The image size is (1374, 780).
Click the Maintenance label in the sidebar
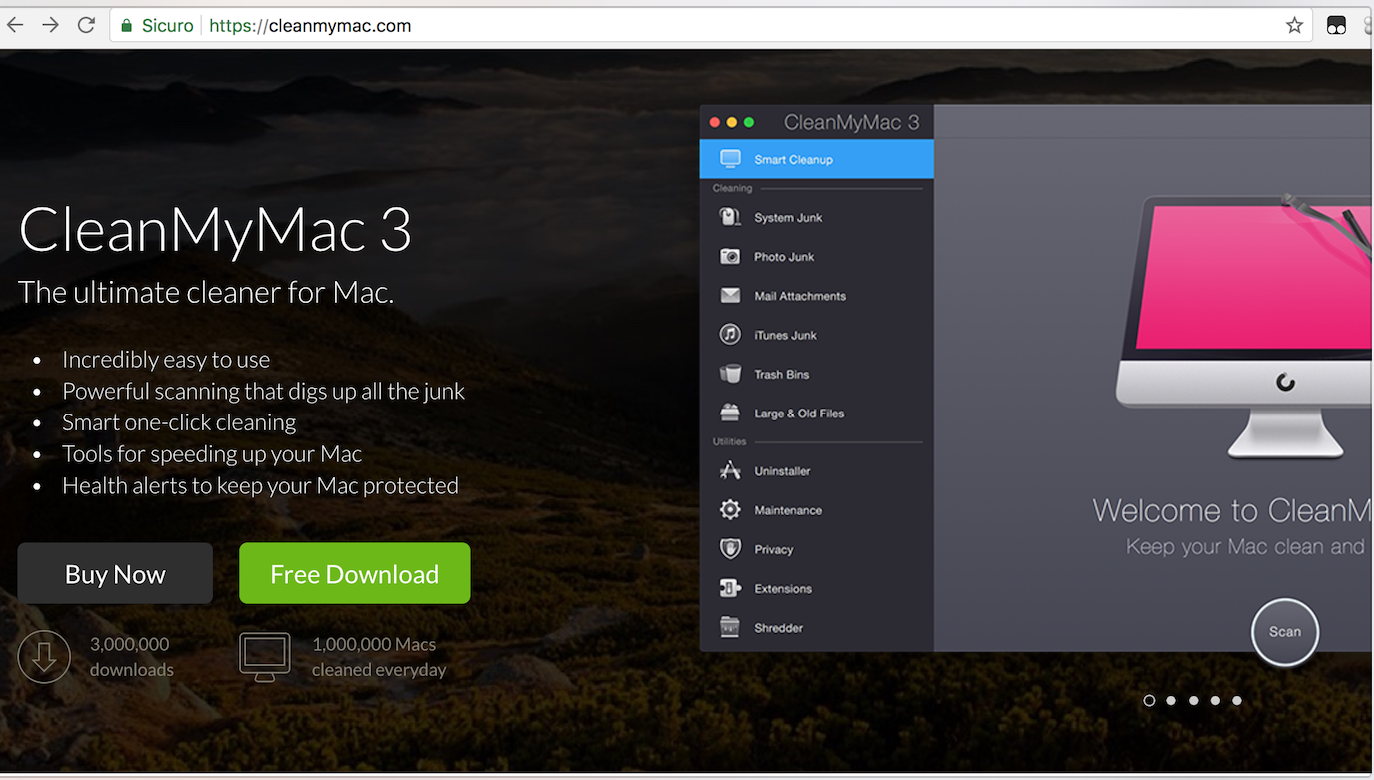tap(788, 511)
